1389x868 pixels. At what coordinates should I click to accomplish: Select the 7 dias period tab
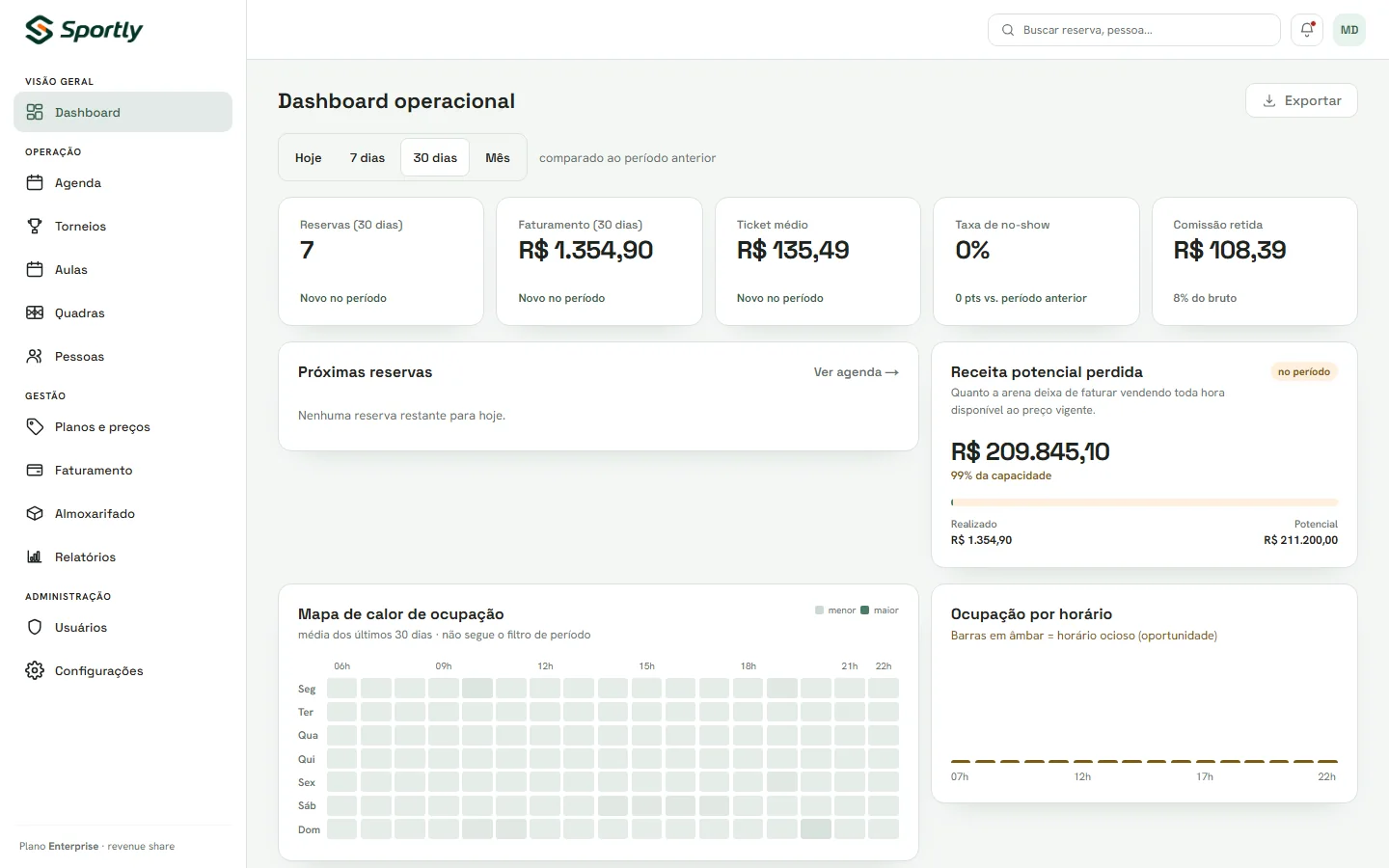tap(368, 157)
